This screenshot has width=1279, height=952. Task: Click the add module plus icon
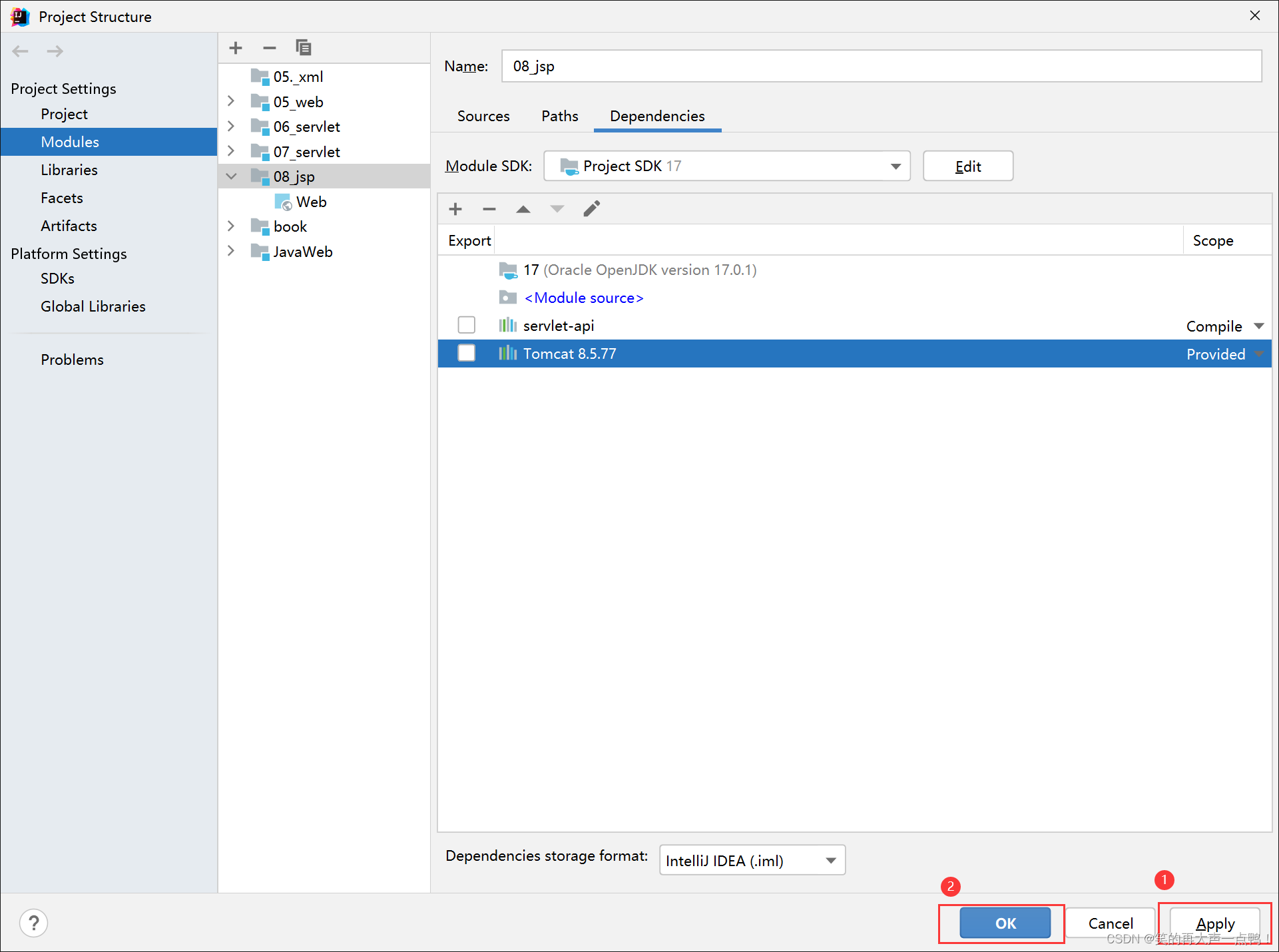tap(236, 48)
